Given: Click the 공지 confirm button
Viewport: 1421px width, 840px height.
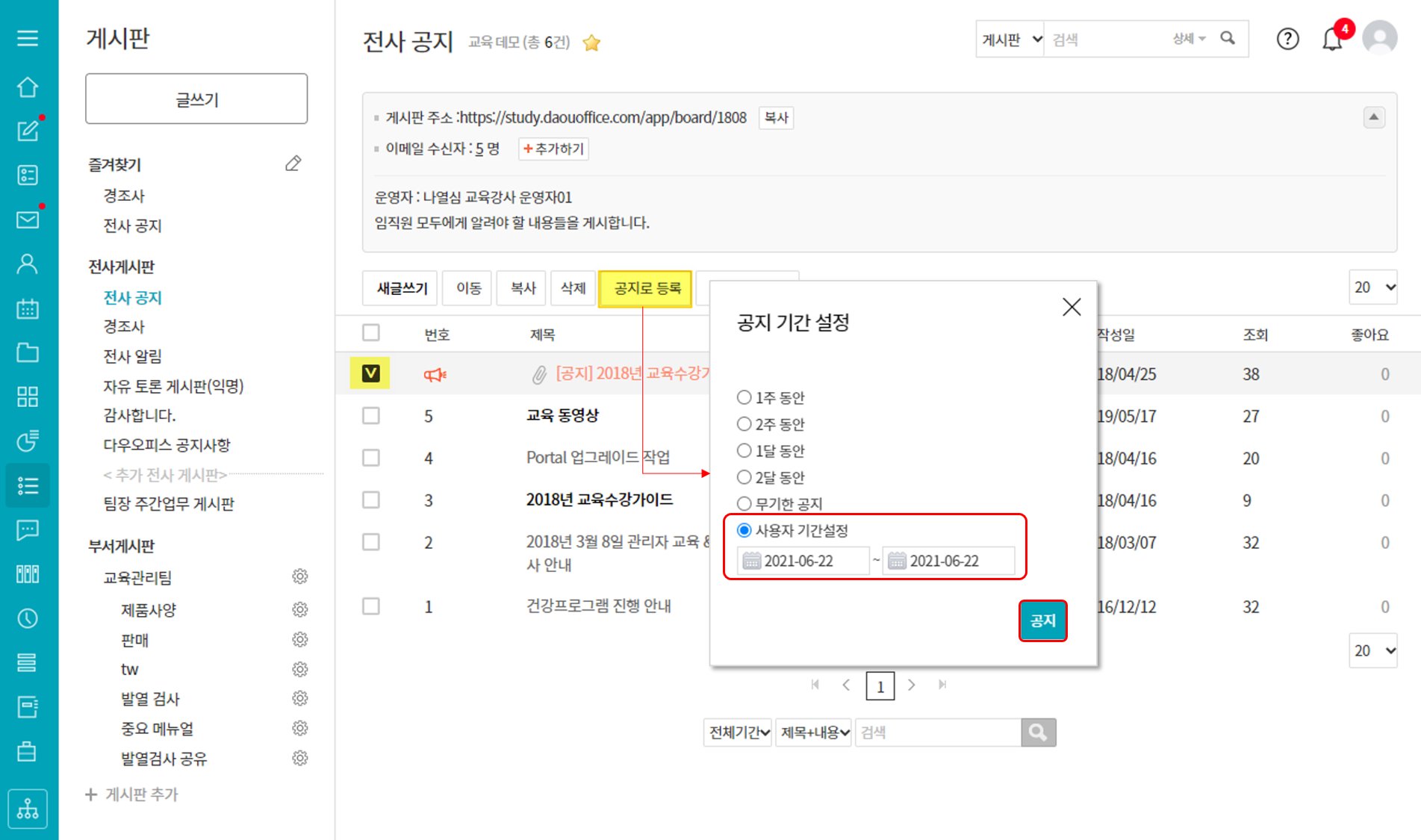Looking at the screenshot, I should (x=1042, y=620).
